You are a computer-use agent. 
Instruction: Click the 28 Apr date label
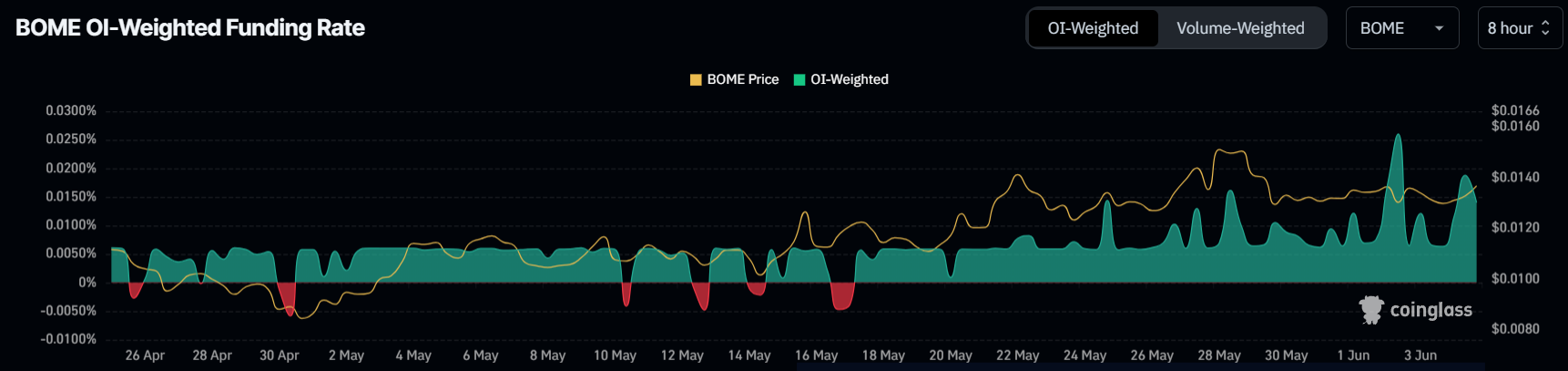212,356
